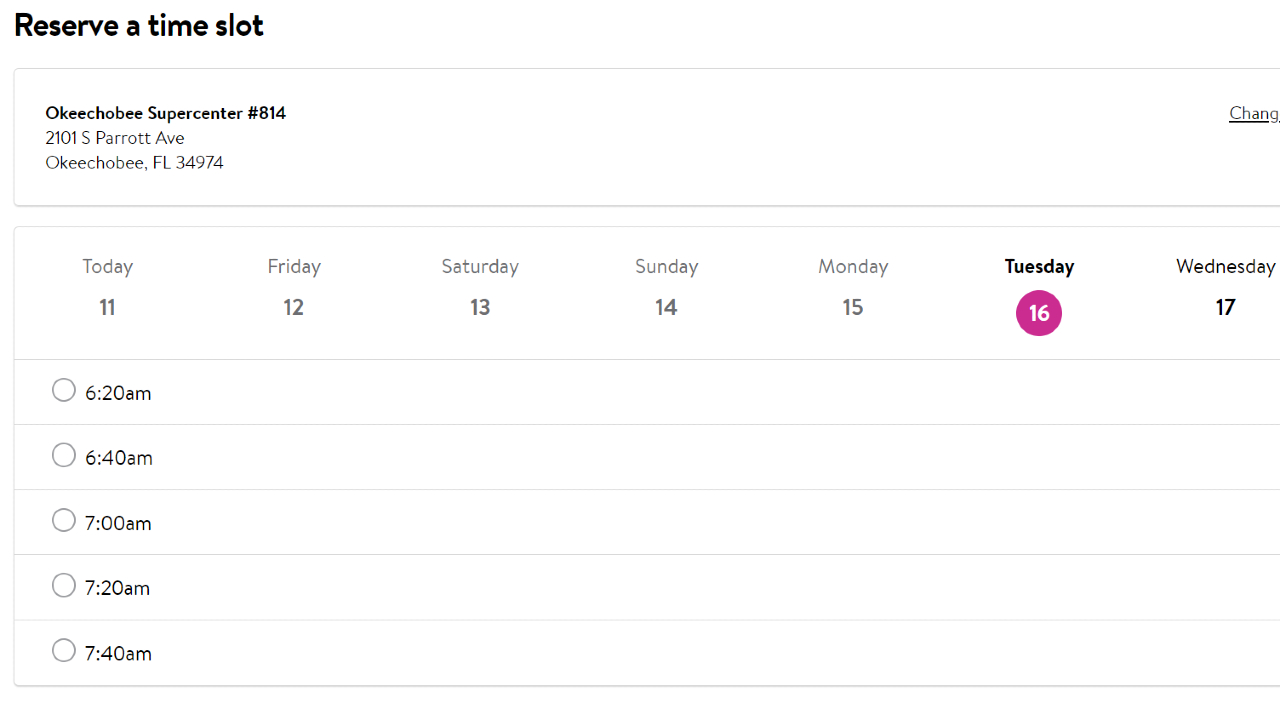Select the 6:20am radio button circle

coord(64,390)
